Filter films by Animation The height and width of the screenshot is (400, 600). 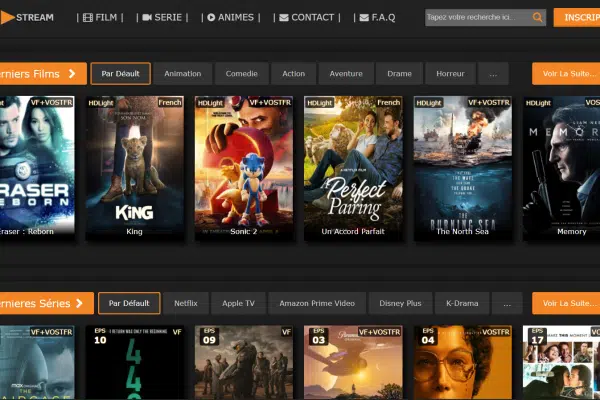183,73
